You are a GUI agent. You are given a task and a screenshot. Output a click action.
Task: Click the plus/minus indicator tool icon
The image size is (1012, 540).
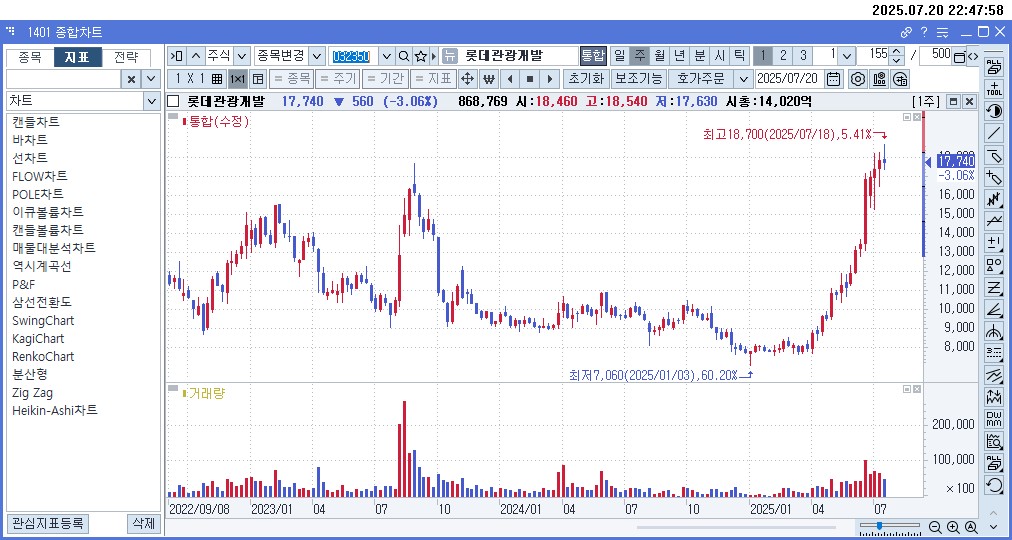(x=994, y=243)
